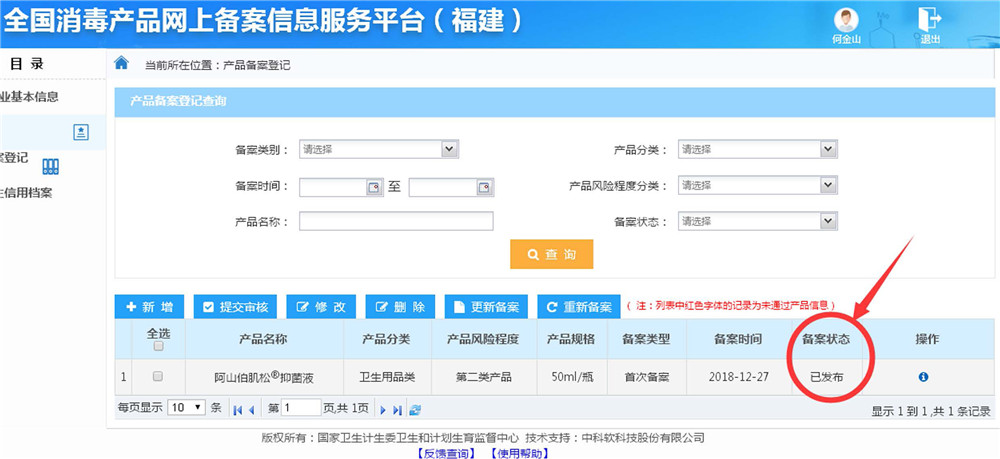Click the certificate icon in sidebar
The image size is (1000, 459).
(x=81, y=133)
